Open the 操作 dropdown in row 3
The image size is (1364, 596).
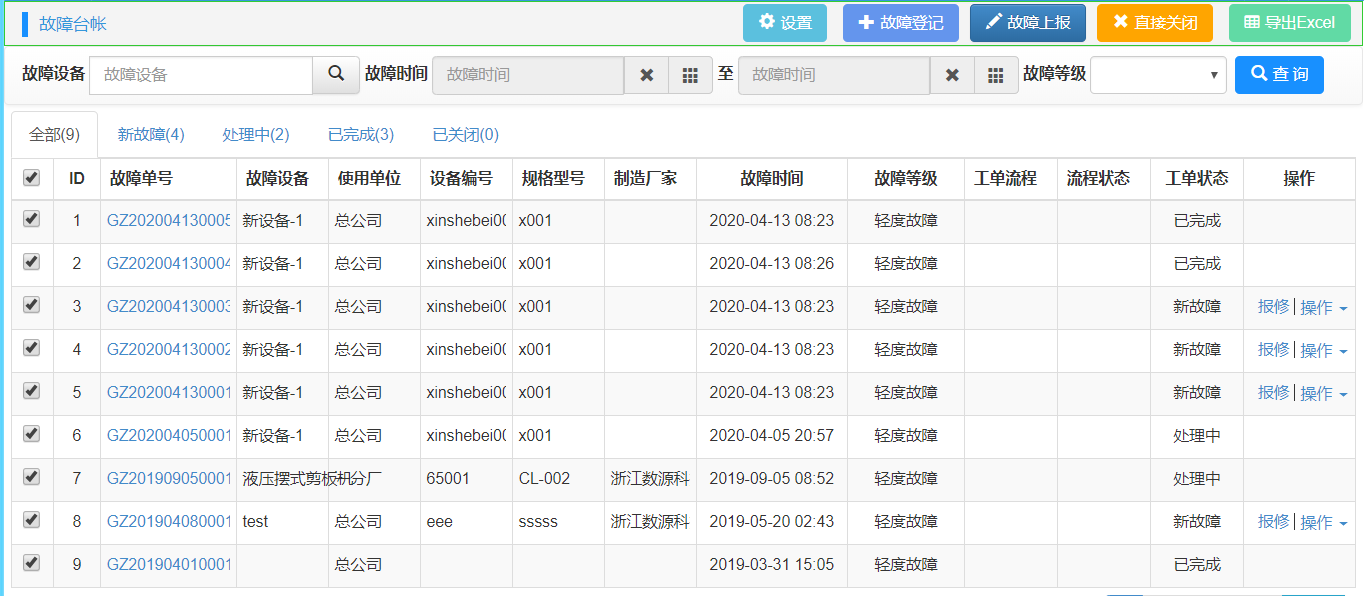coord(1323,308)
